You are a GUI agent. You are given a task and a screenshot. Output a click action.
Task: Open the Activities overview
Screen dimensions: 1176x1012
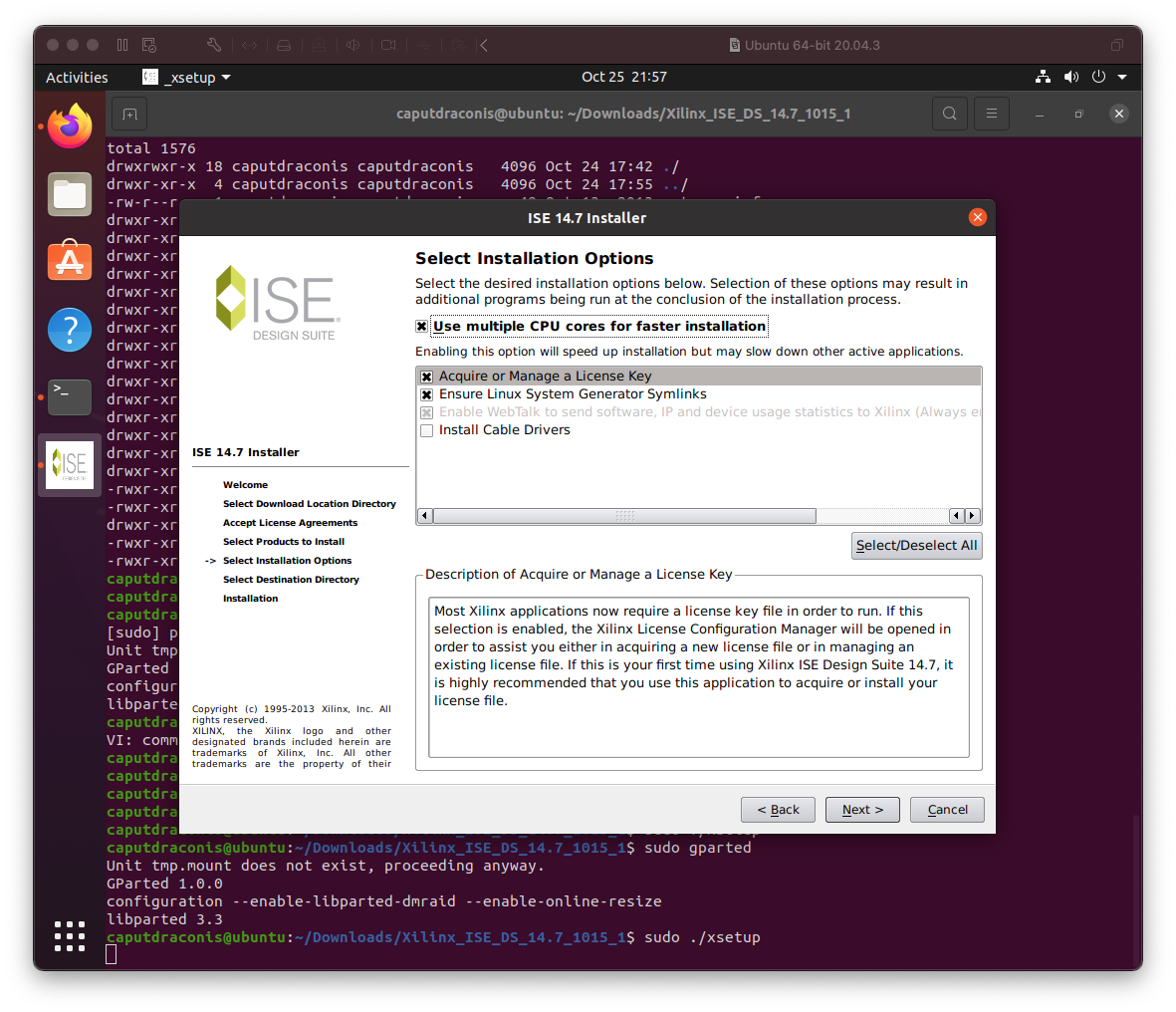pyautogui.click(x=77, y=77)
